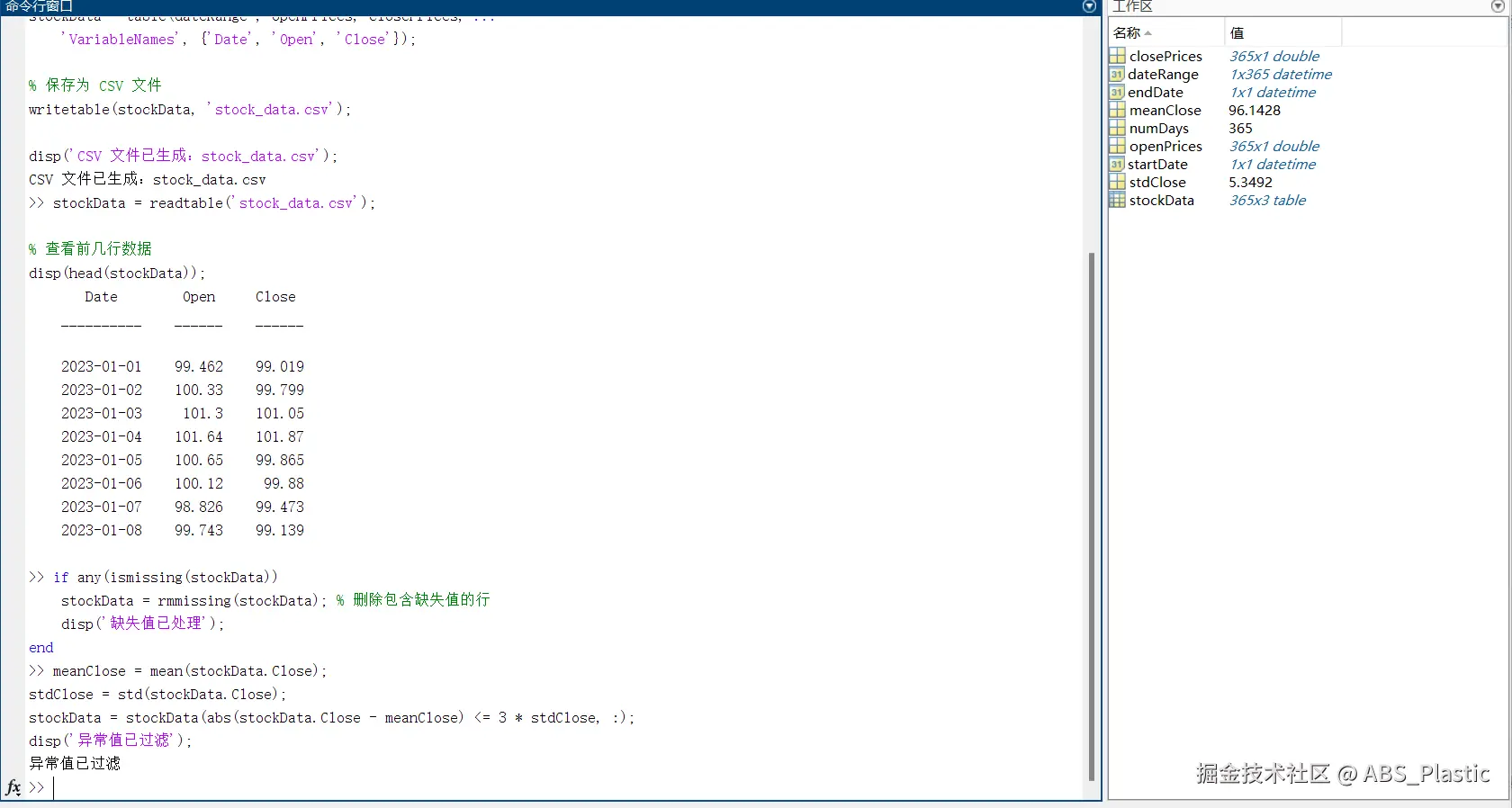
Task: Click the 1x365 datetime value
Action: [1281, 74]
